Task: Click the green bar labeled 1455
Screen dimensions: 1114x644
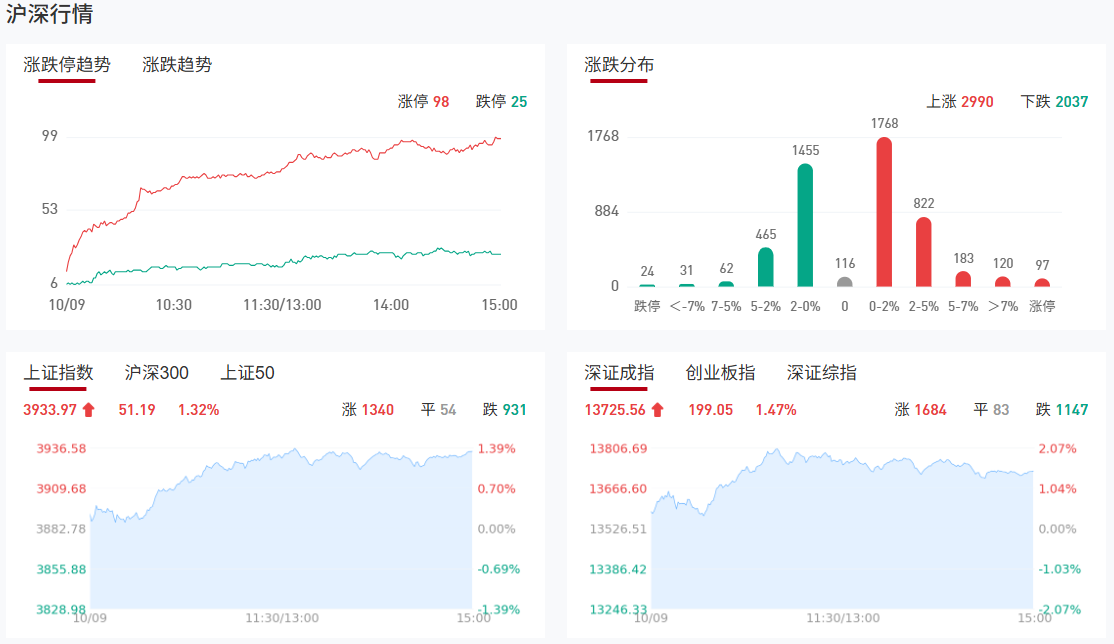Action: coord(805,225)
